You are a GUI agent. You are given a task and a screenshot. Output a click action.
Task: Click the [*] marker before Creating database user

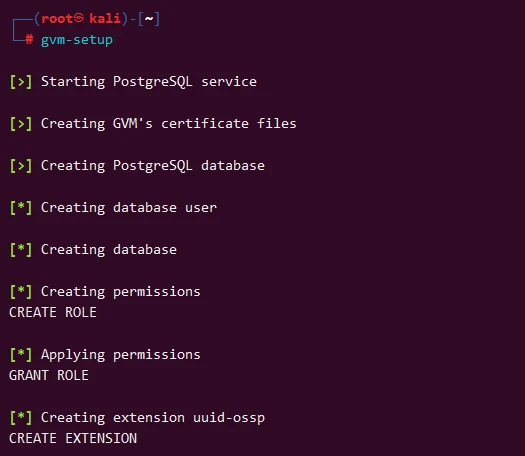coord(21,208)
